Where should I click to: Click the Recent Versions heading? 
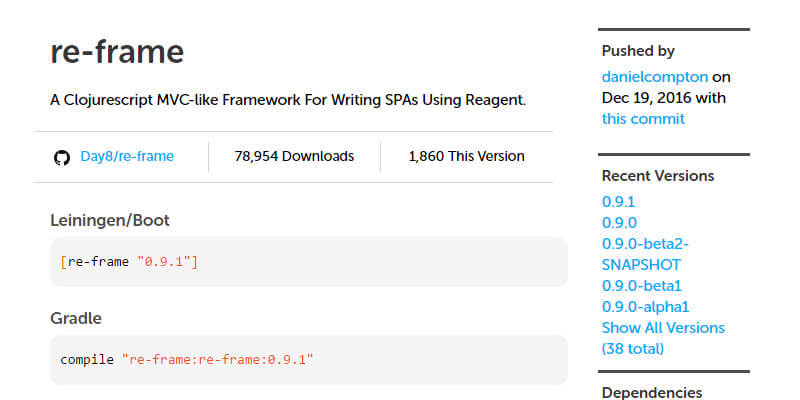(x=657, y=176)
